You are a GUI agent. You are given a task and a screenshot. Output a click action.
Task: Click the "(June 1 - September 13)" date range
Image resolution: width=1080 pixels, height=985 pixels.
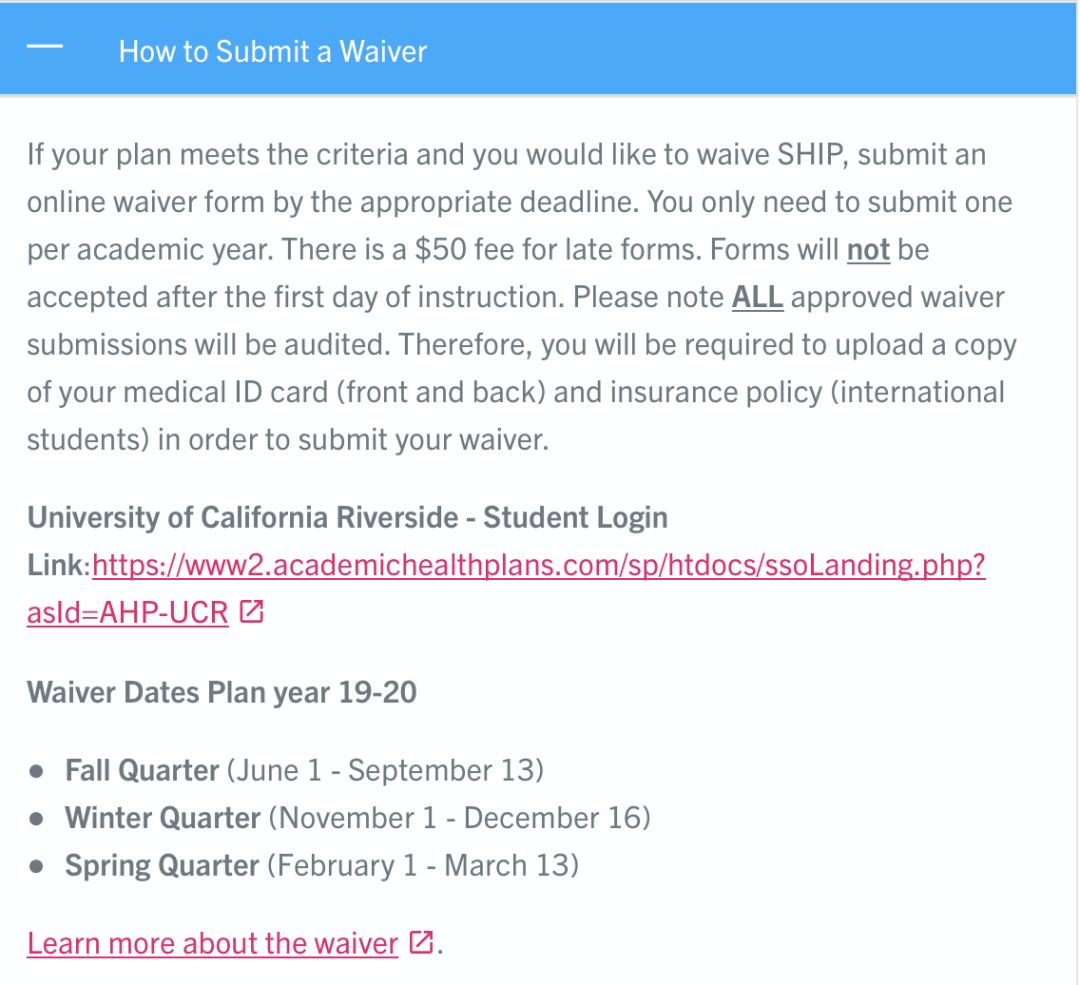385,771
